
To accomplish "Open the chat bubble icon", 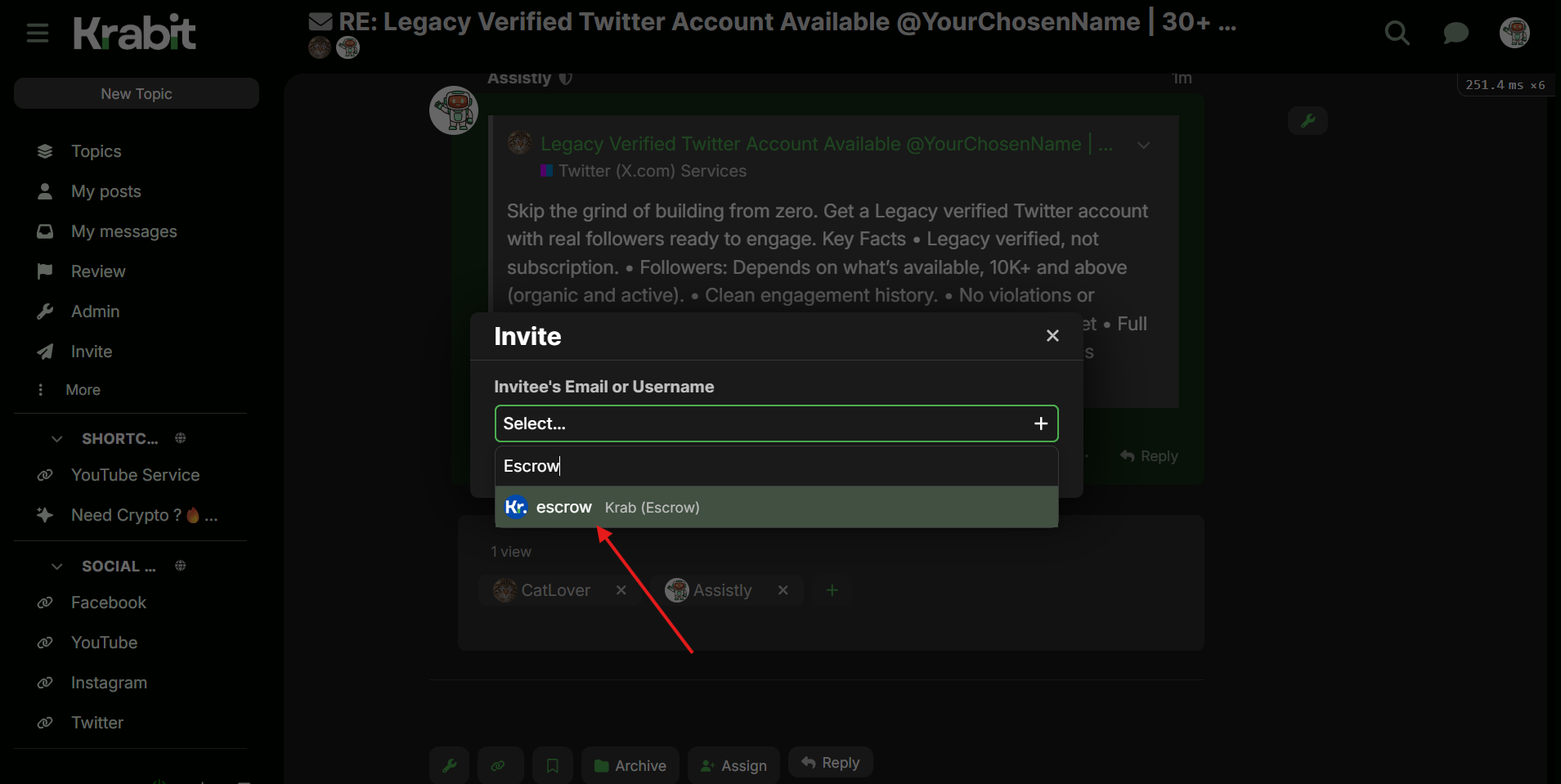I will (1456, 34).
